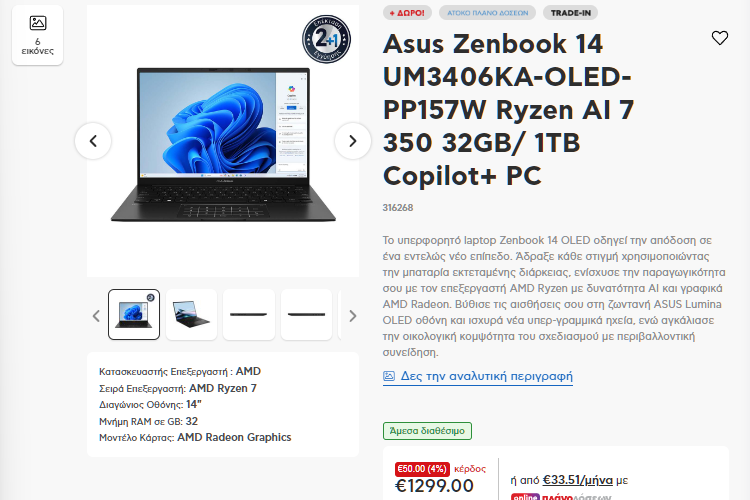Select fourth closed laptop thumbnail
The width and height of the screenshot is (750, 500).
point(307,314)
